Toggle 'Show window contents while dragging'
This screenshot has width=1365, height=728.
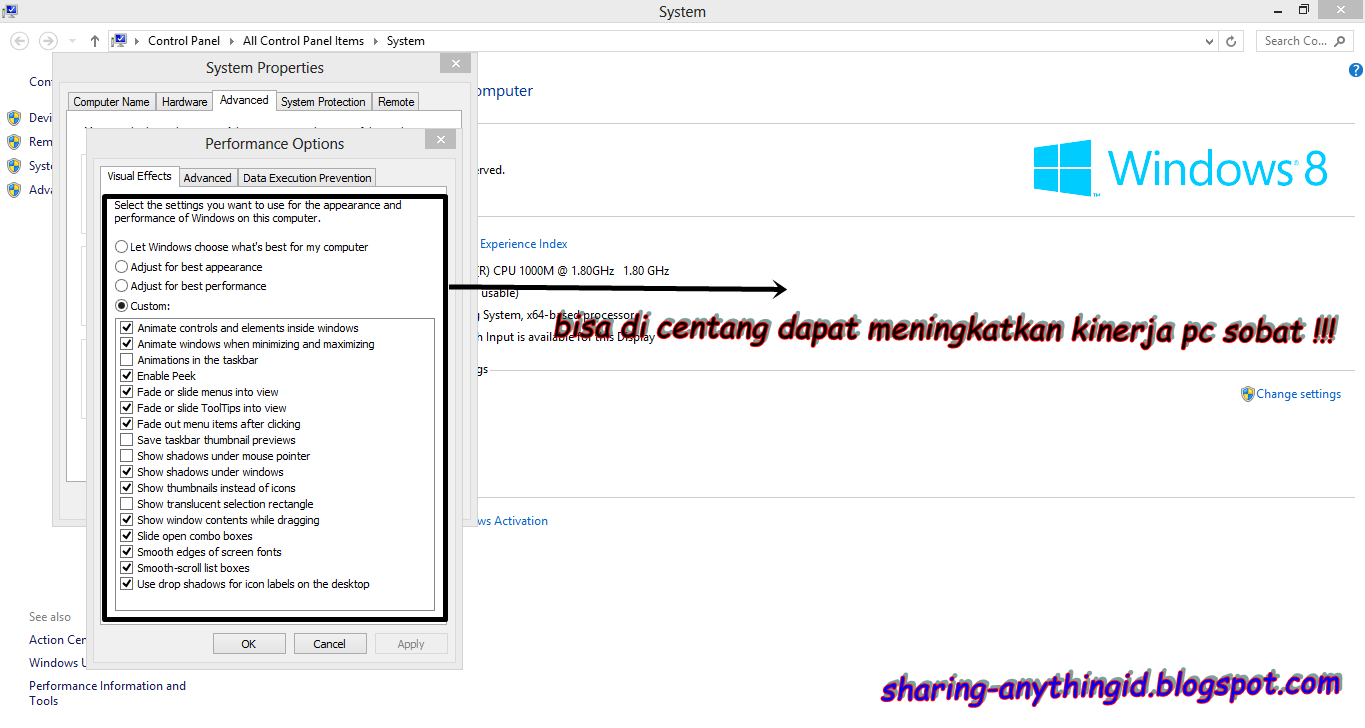pos(126,520)
